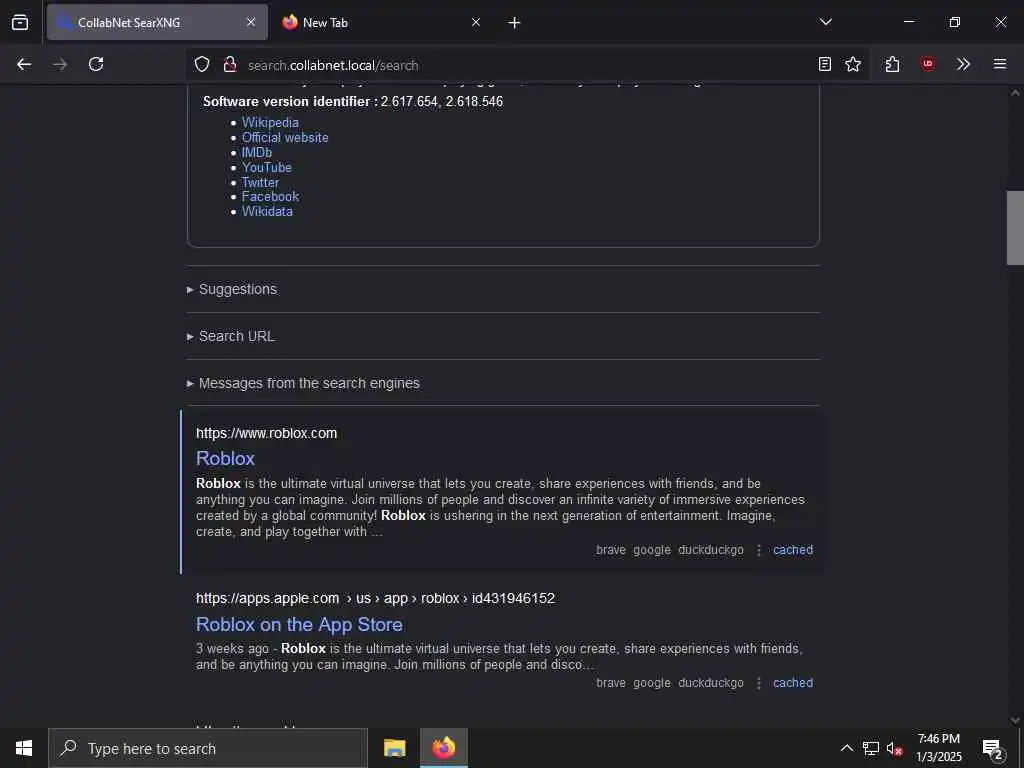The height and width of the screenshot is (768, 1024).
Task: Open the clock showing 7:46 PM
Action: click(x=939, y=748)
